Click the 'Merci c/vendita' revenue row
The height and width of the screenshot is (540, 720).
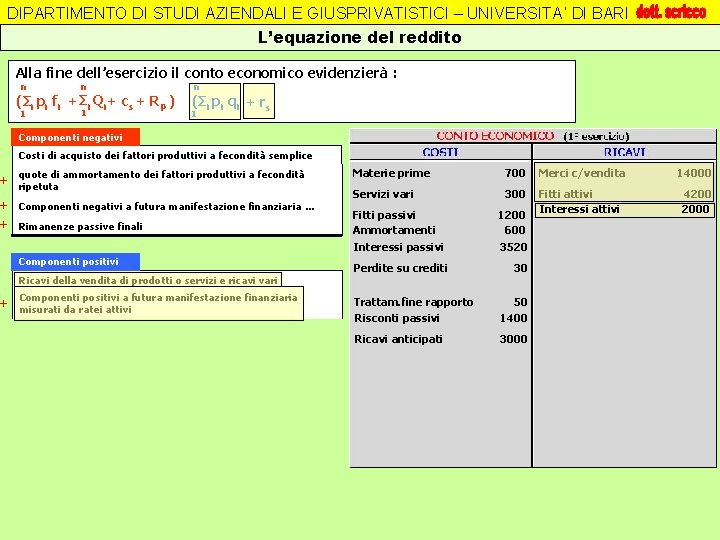coord(624,173)
